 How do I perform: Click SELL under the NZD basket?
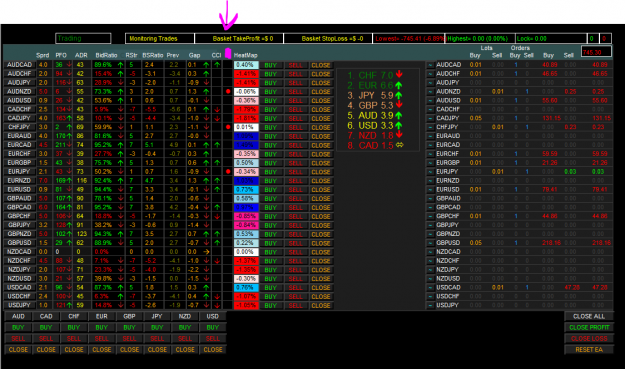[185, 339]
